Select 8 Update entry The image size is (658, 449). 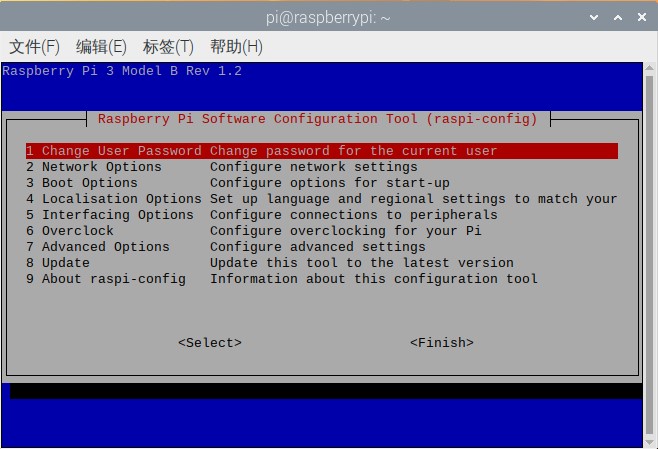click(x=322, y=263)
